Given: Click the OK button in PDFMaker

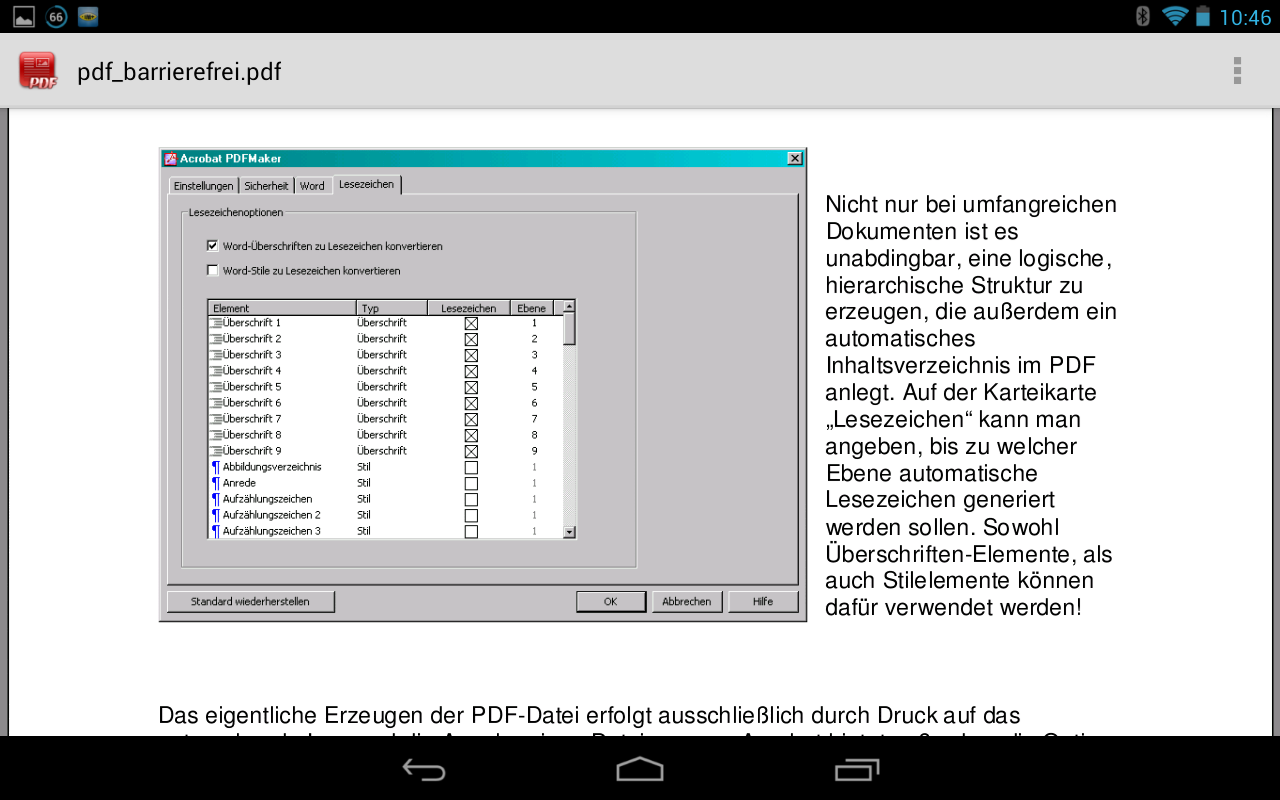Looking at the screenshot, I should click(x=610, y=602).
